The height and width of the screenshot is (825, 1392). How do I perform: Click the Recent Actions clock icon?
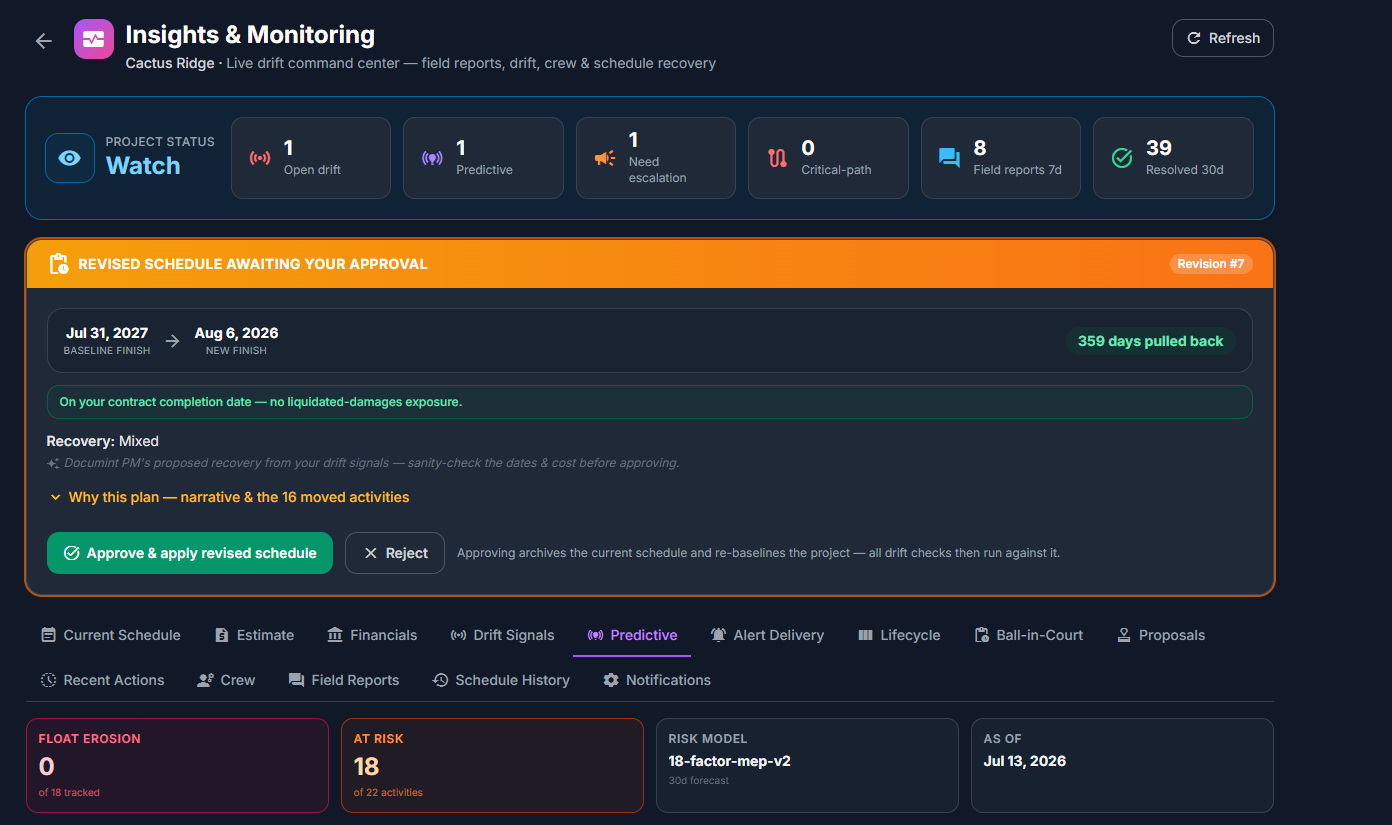[x=48, y=680]
